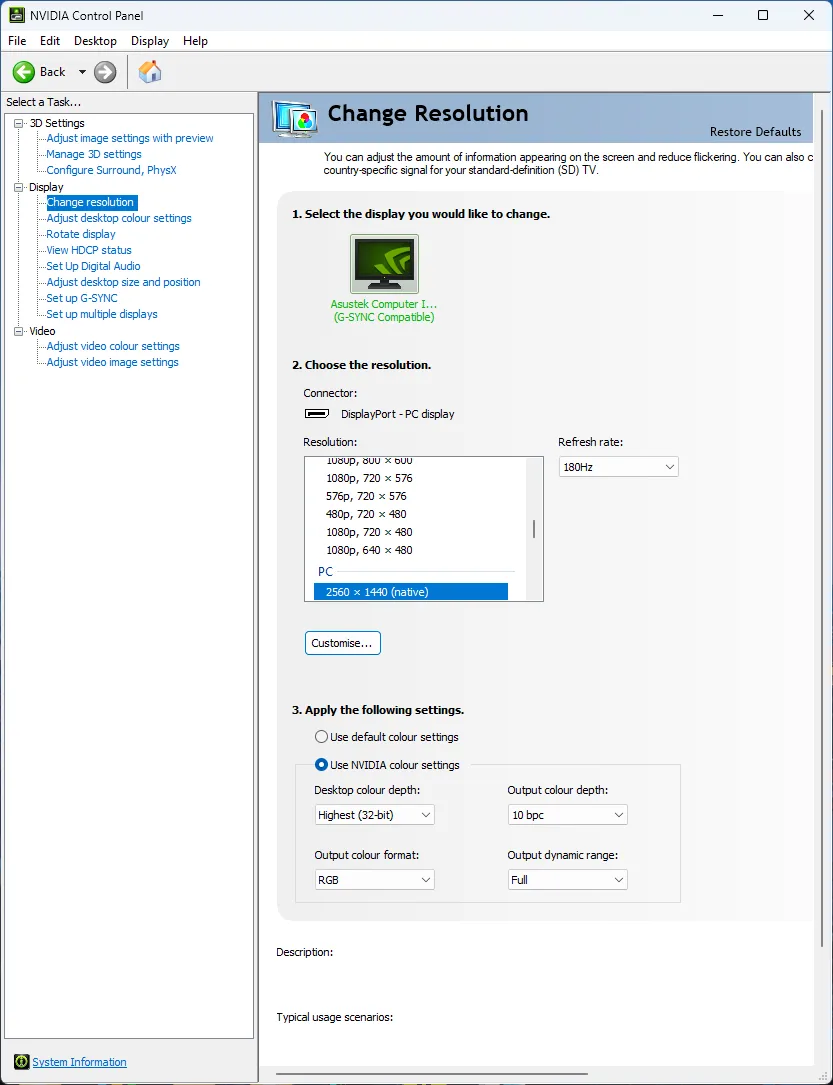Collapse the Video tree node

18,331
